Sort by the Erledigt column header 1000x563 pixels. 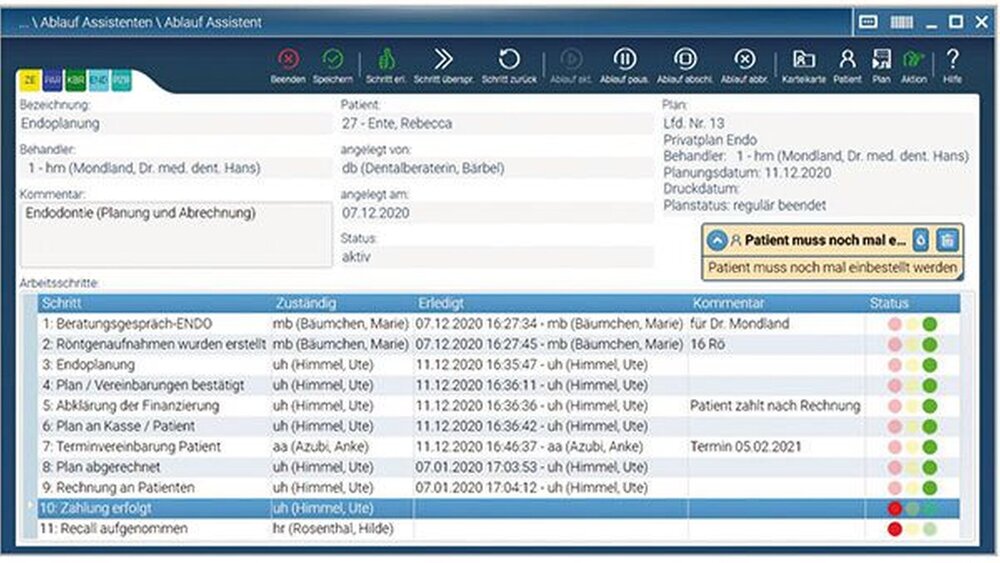441,302
